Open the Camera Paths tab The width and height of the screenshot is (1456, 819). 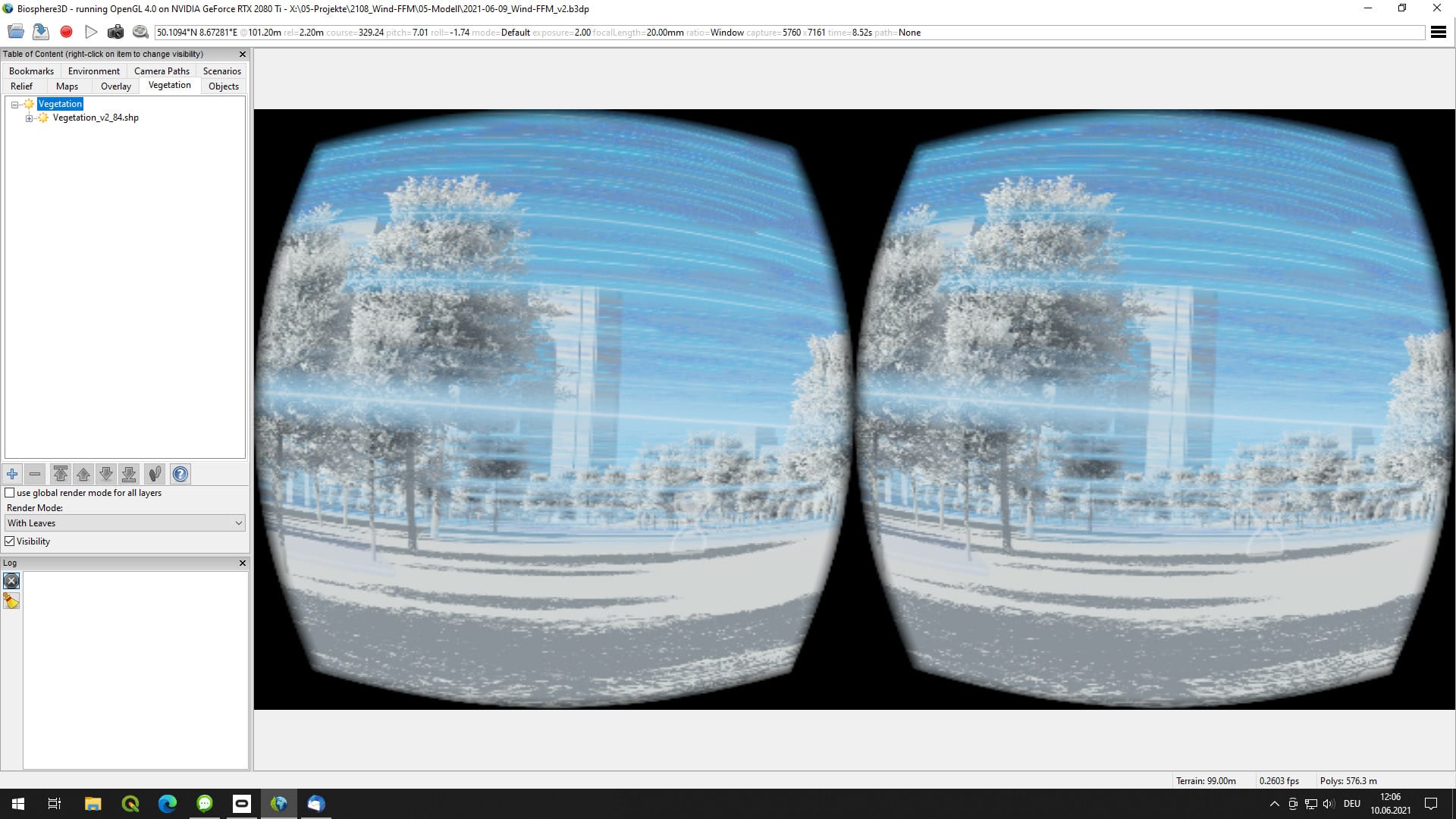click(162, 71)
